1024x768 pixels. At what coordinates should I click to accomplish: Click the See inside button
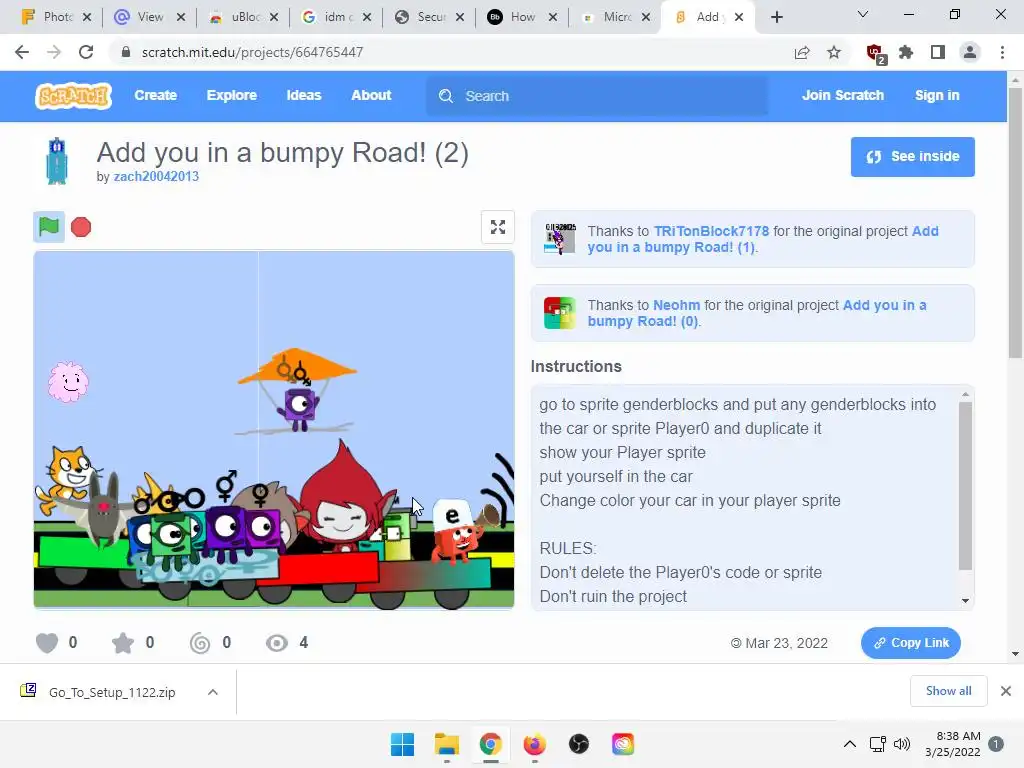912,157
